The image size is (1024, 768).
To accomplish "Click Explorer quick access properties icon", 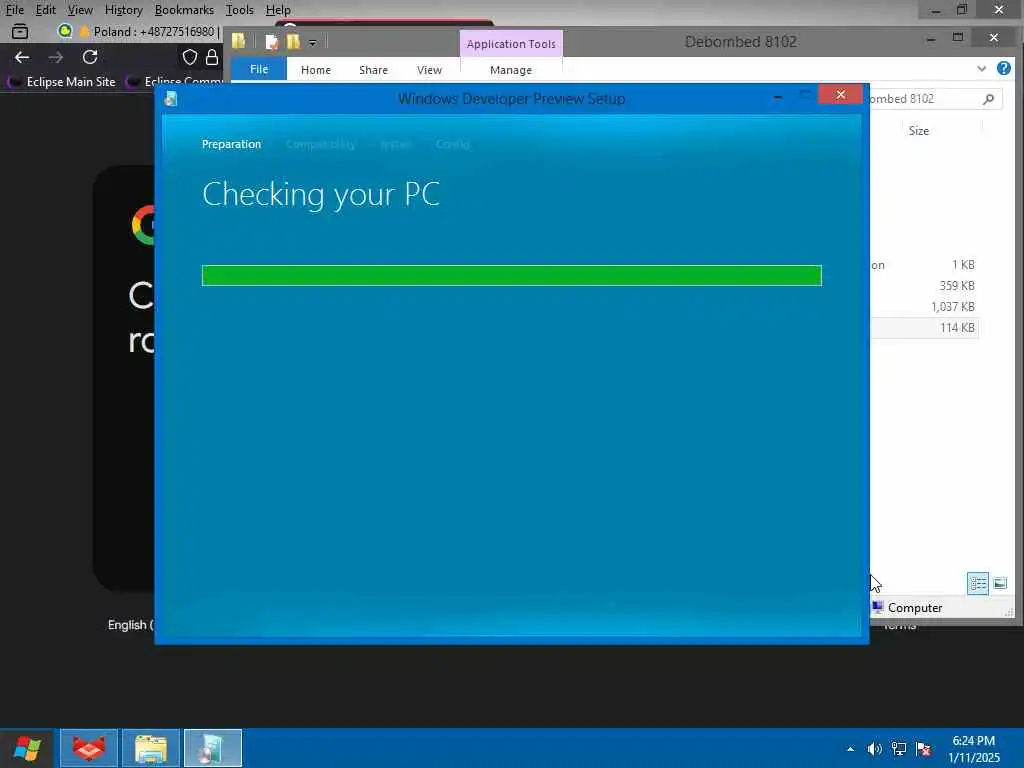I will (272, 42).
